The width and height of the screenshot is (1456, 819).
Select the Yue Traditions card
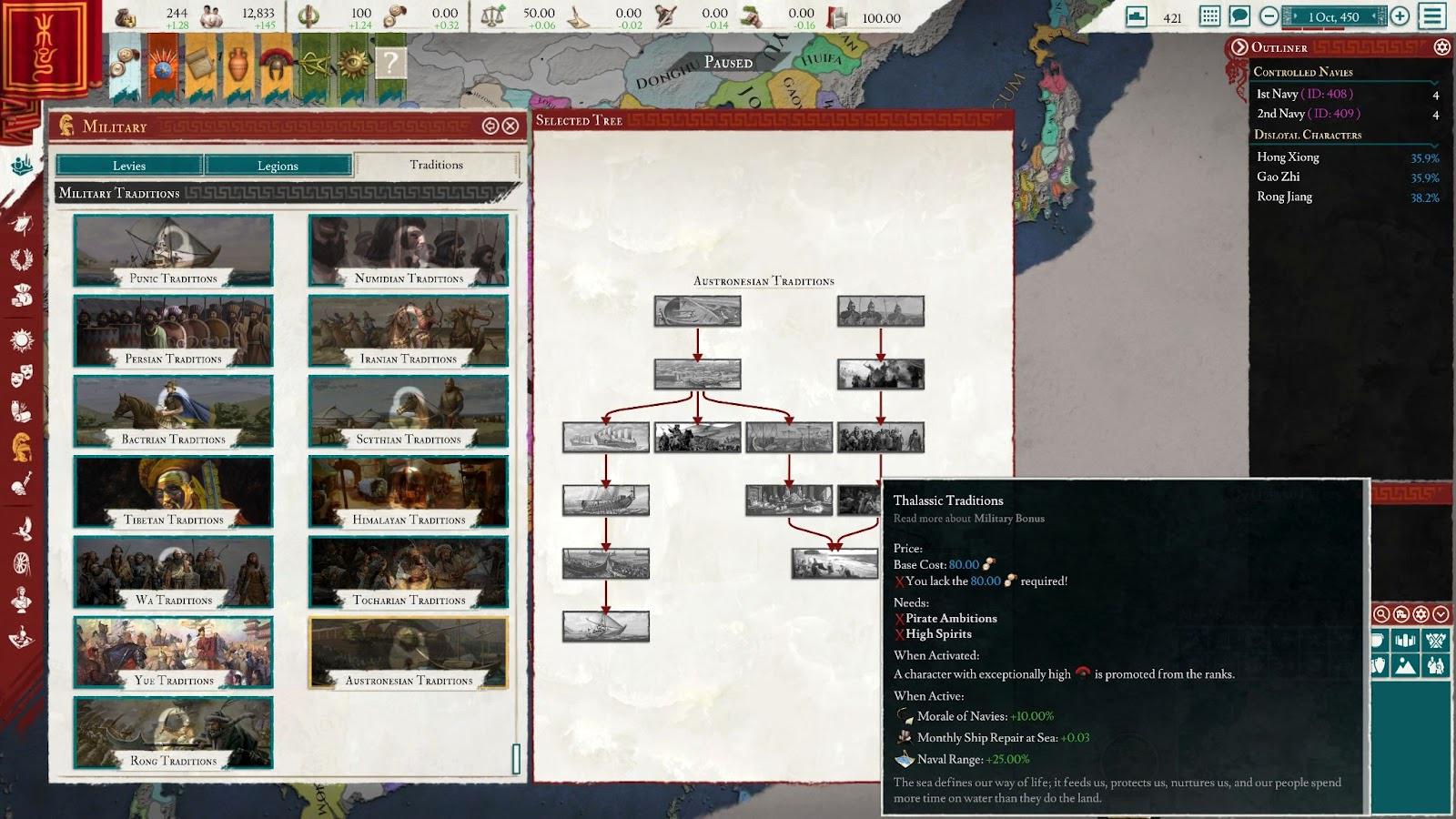[173, 653]
